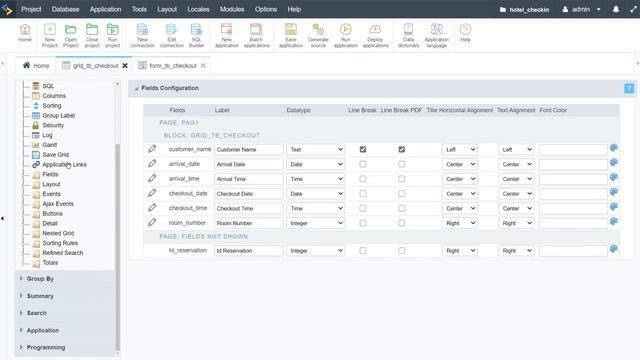The image size is (640, 360).
Task: Open the Locales menu
Action: (198, 9)
